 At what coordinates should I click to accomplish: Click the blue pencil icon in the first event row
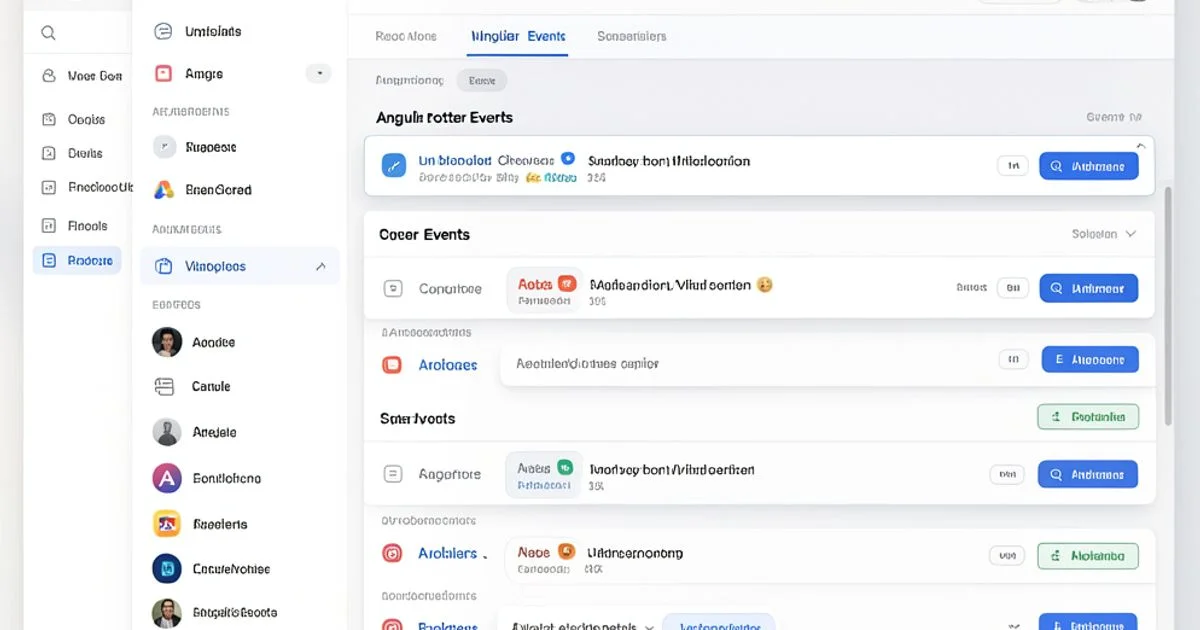394,166
